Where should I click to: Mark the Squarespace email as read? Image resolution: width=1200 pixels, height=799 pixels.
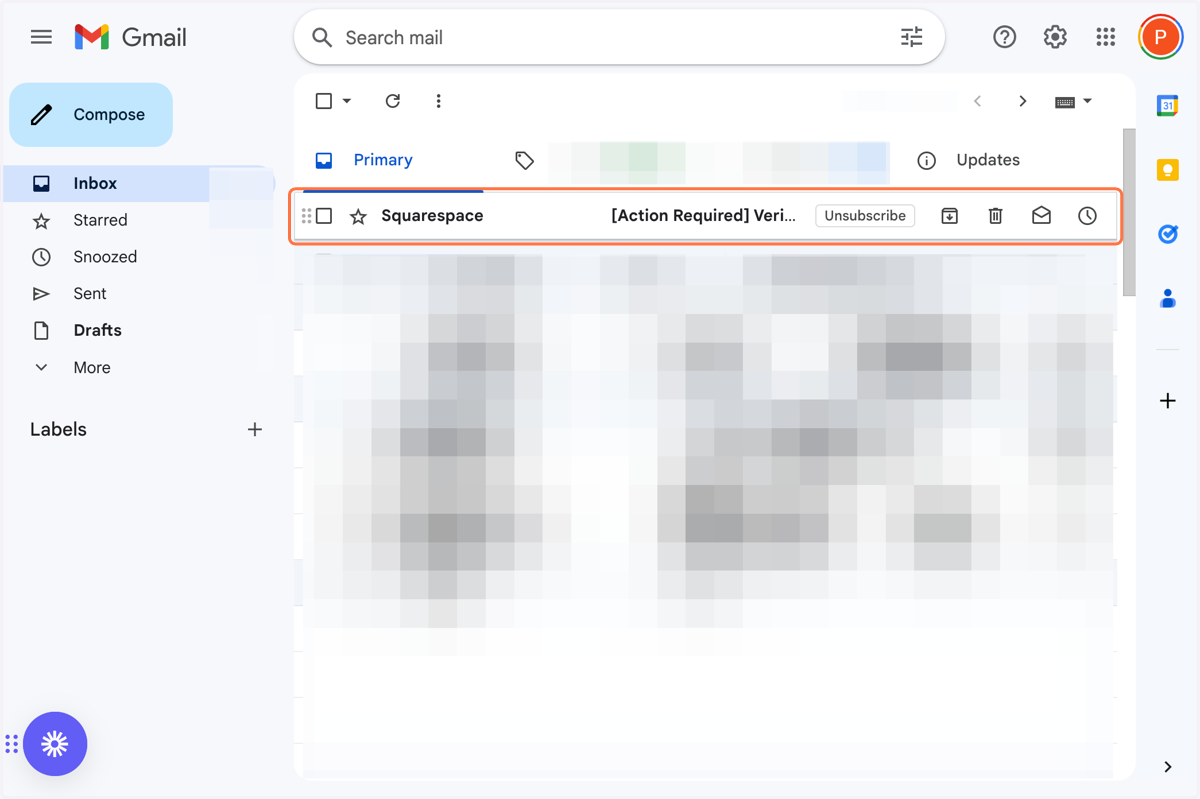[1041, 216]
